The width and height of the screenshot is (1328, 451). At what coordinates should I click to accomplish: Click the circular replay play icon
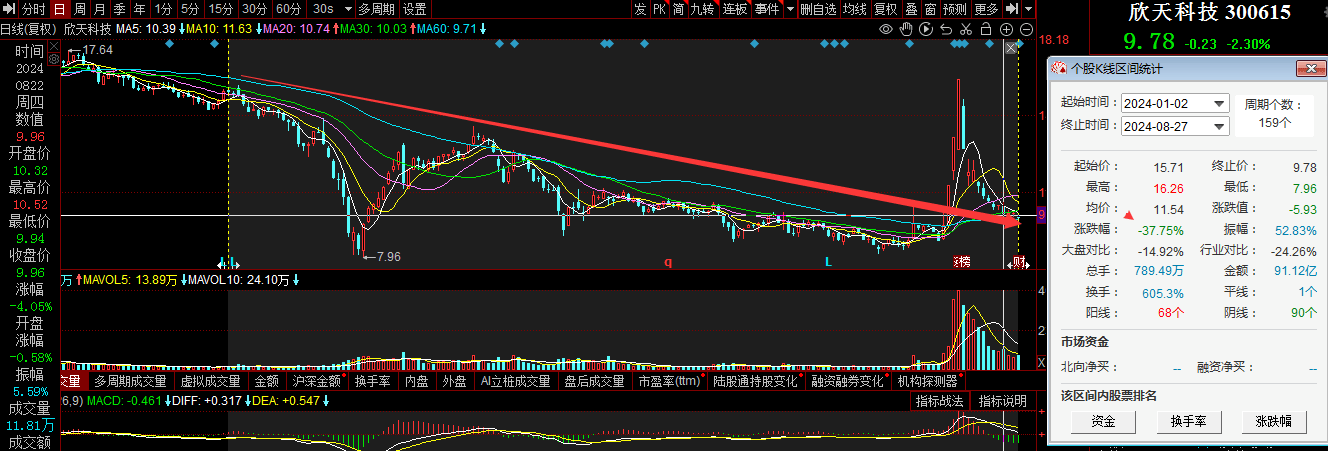[927, 29]
